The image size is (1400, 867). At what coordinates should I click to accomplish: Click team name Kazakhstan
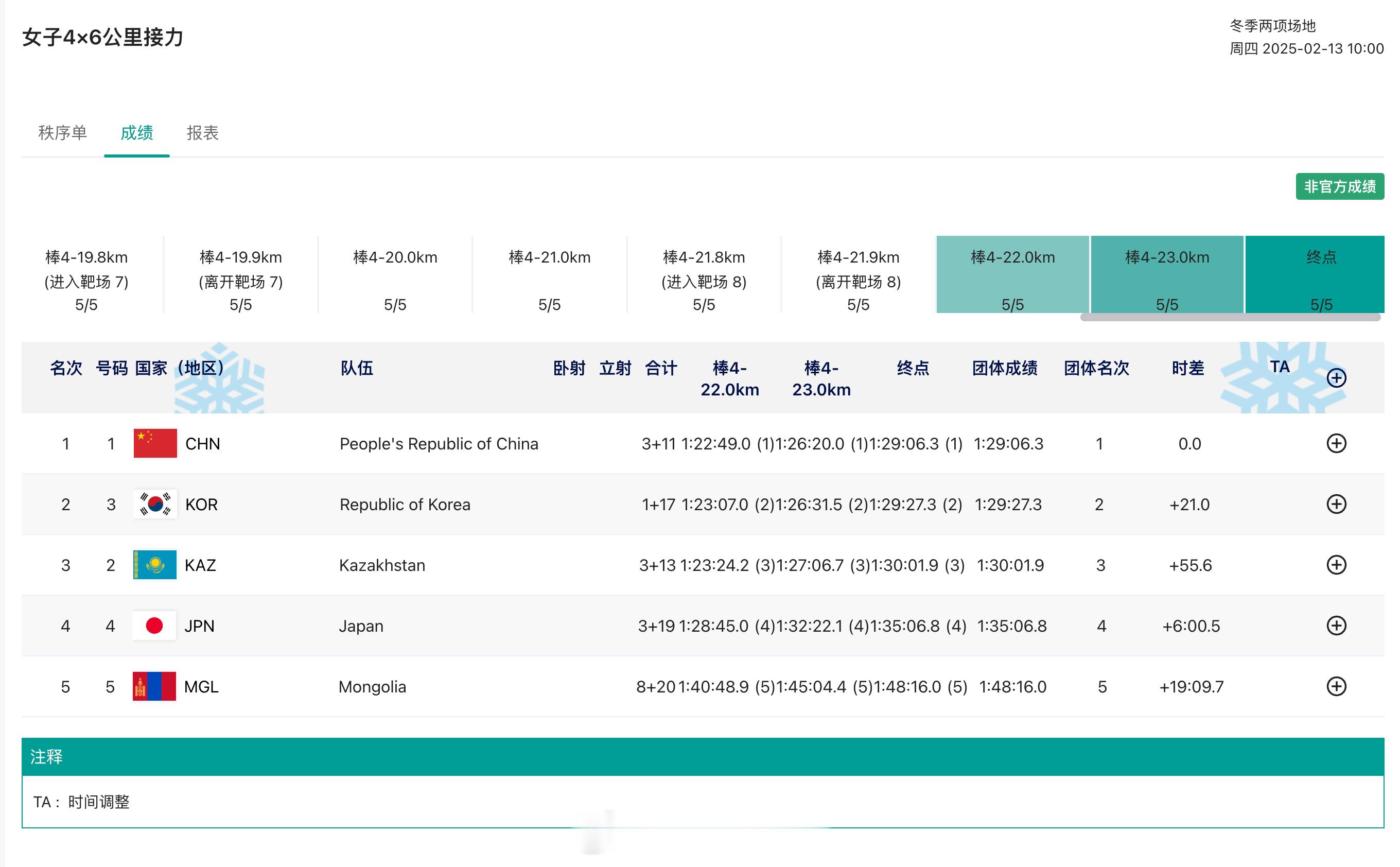pyautogui.click(x=382, y=565)
